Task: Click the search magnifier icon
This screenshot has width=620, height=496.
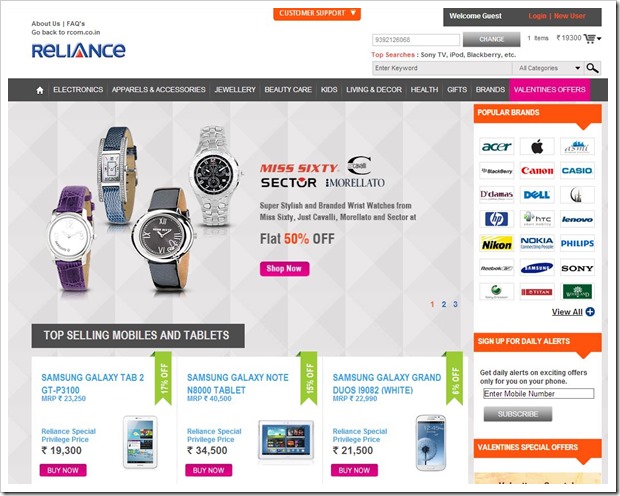Action: (x=592, y=68)
